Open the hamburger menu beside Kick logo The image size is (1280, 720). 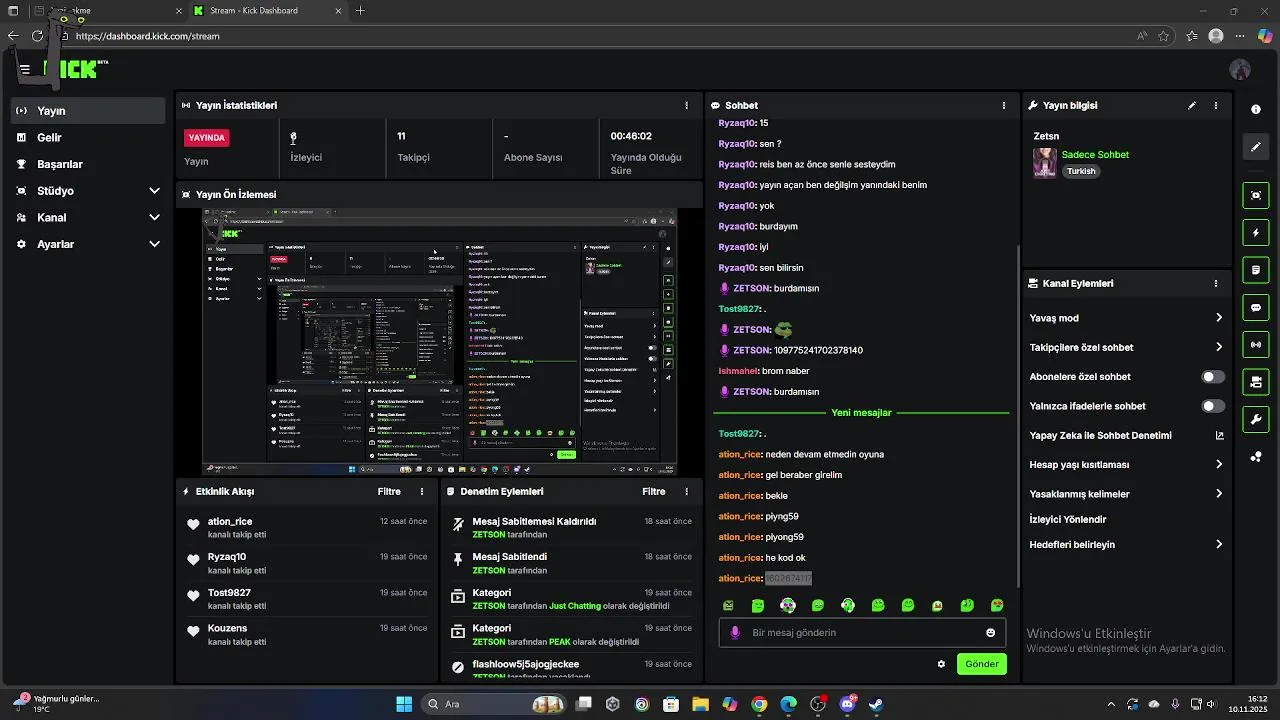pos(25,70)
